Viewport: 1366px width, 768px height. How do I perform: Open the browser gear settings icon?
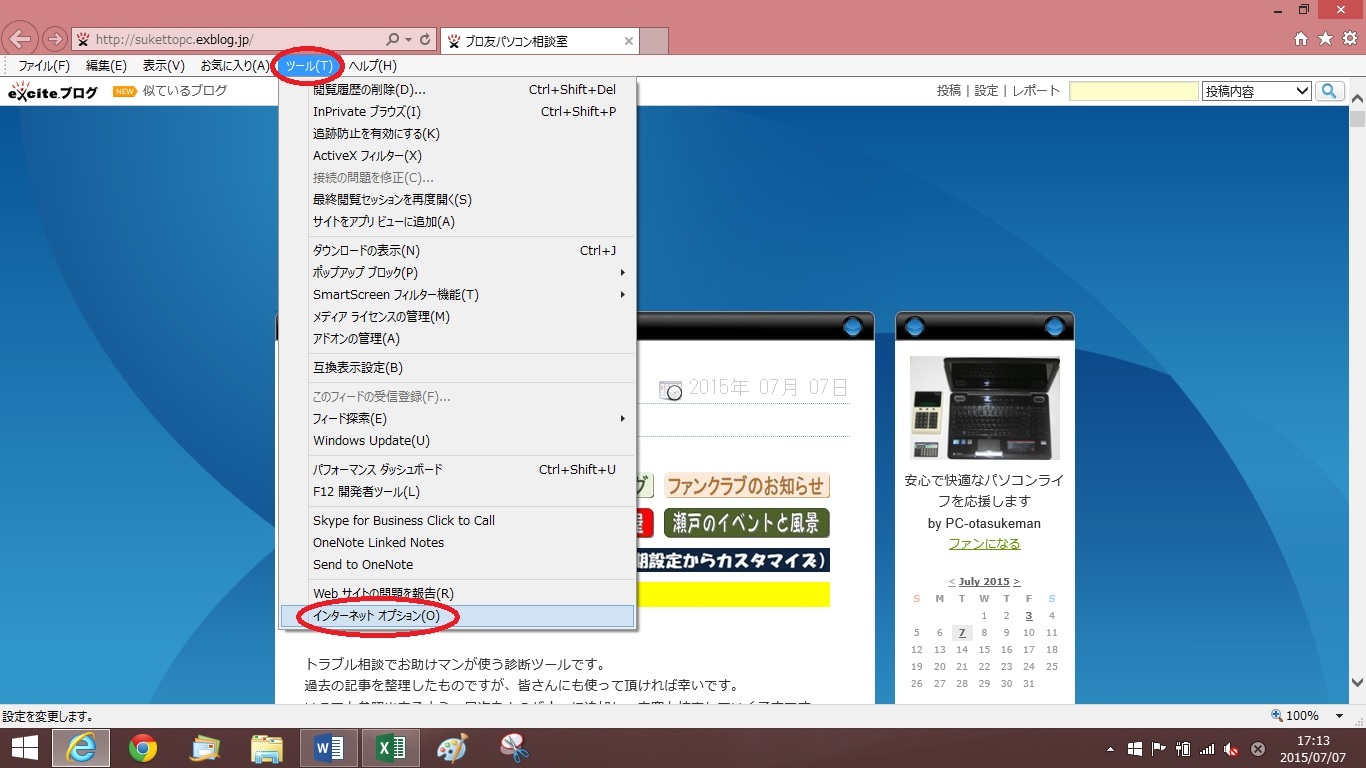tap(1349, 39)
